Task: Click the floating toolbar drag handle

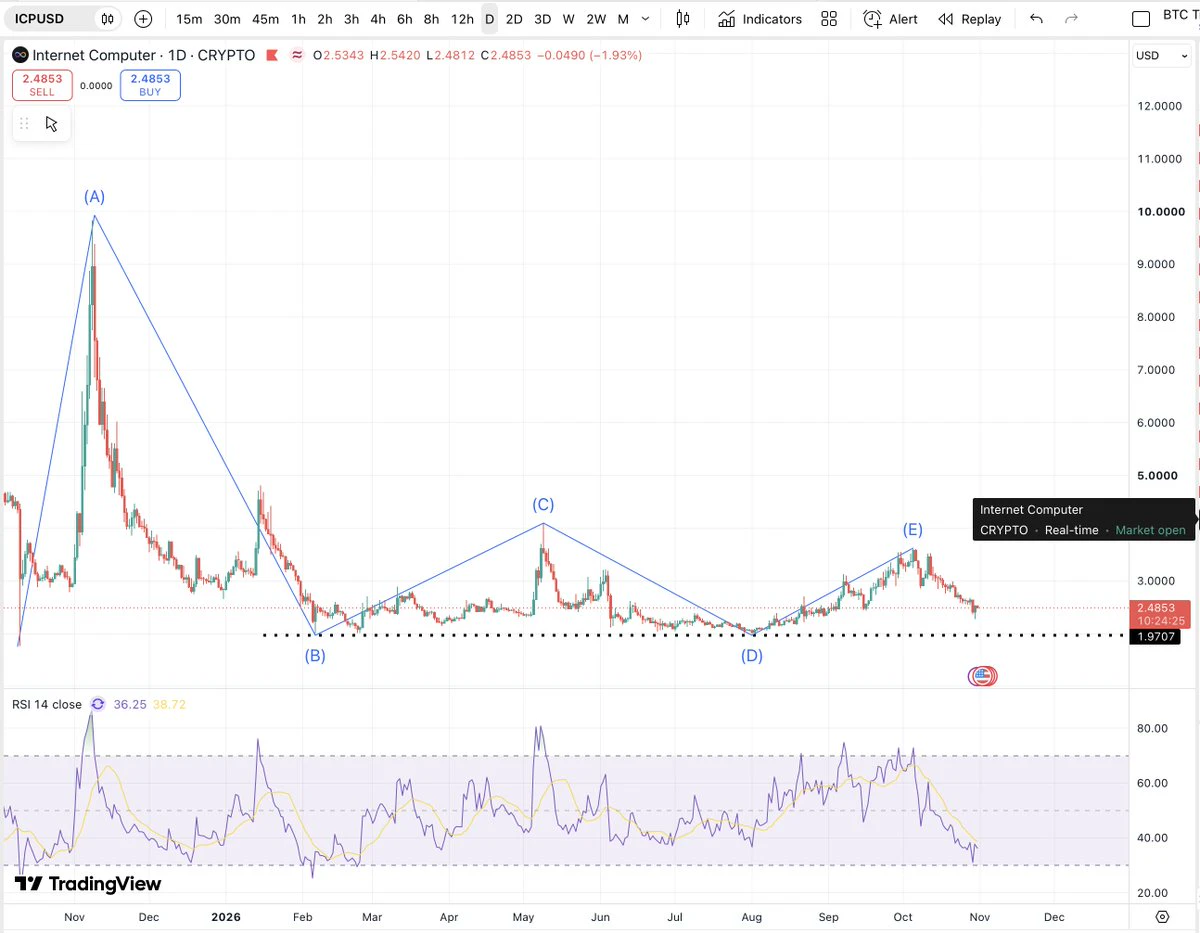Action: pyautogui.click(x=24, y=124)
